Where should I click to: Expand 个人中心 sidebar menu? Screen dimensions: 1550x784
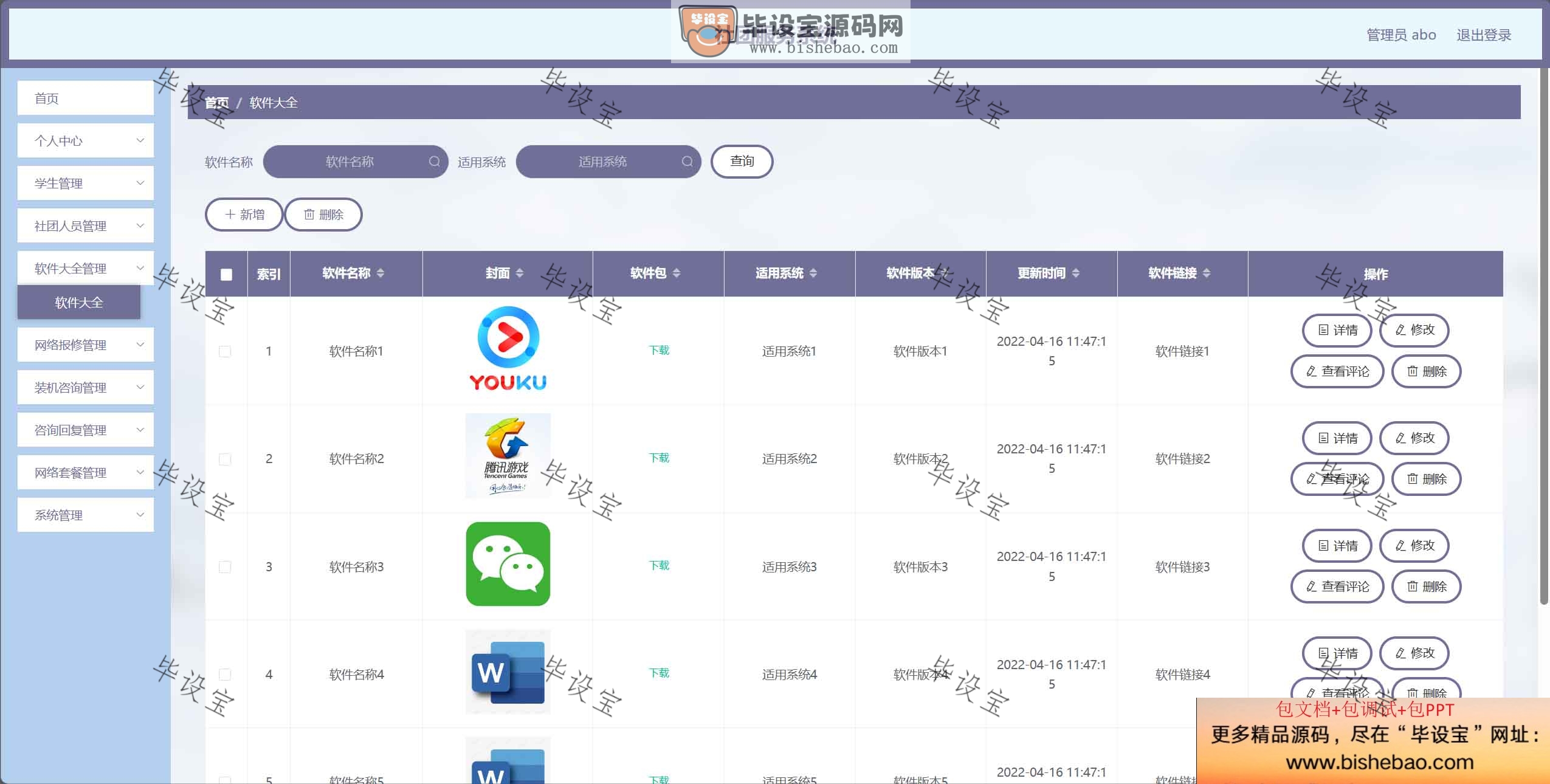pos(86,141)
